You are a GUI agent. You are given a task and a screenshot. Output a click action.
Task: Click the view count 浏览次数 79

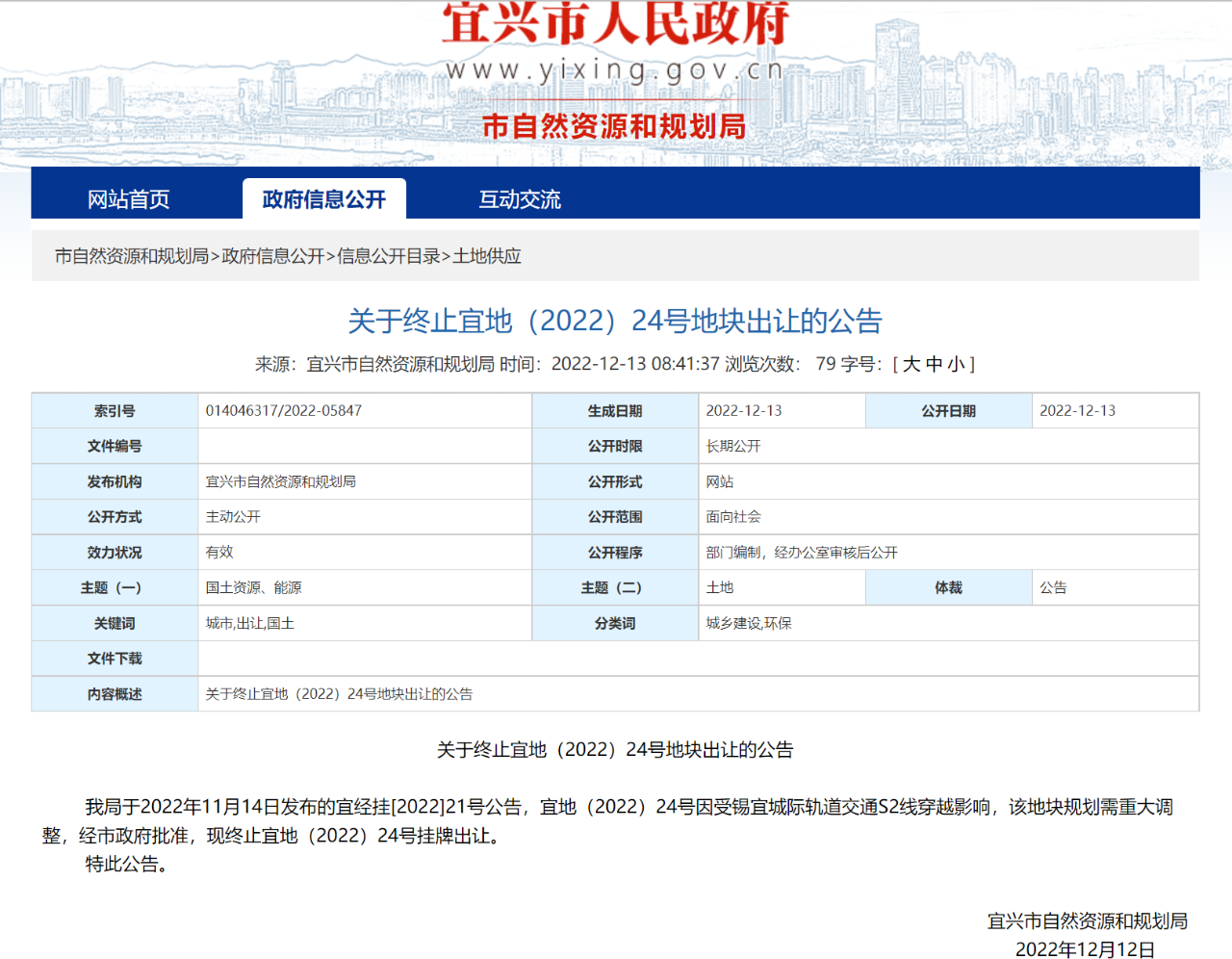781,364
